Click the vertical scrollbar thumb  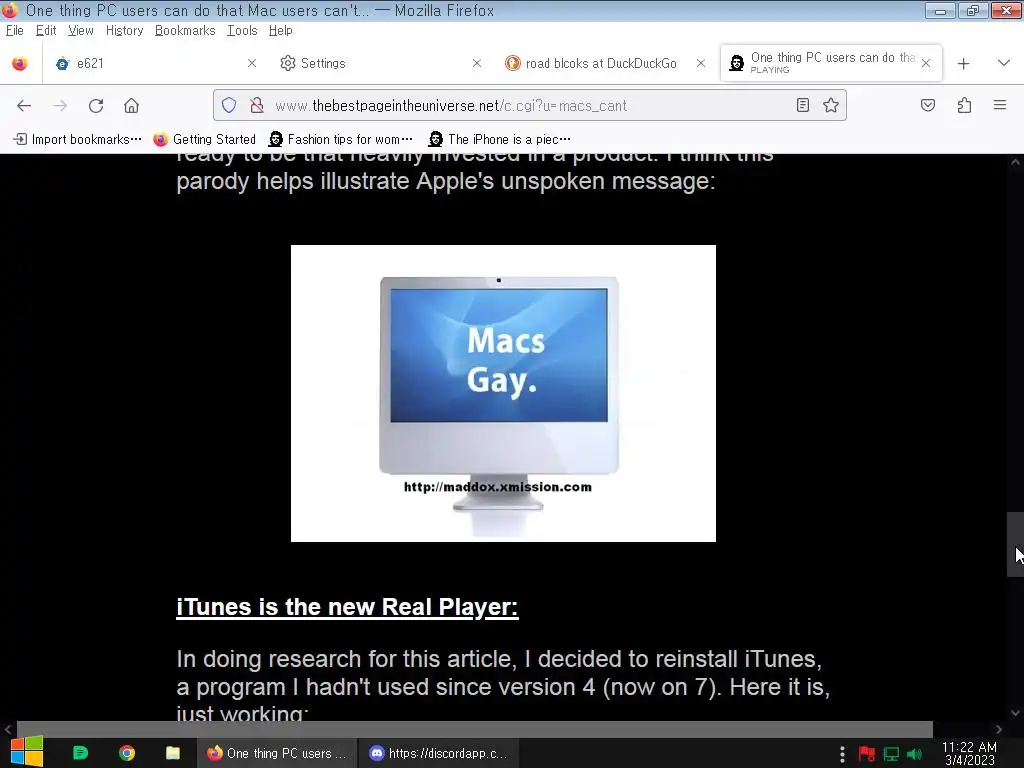point(1015,544)
